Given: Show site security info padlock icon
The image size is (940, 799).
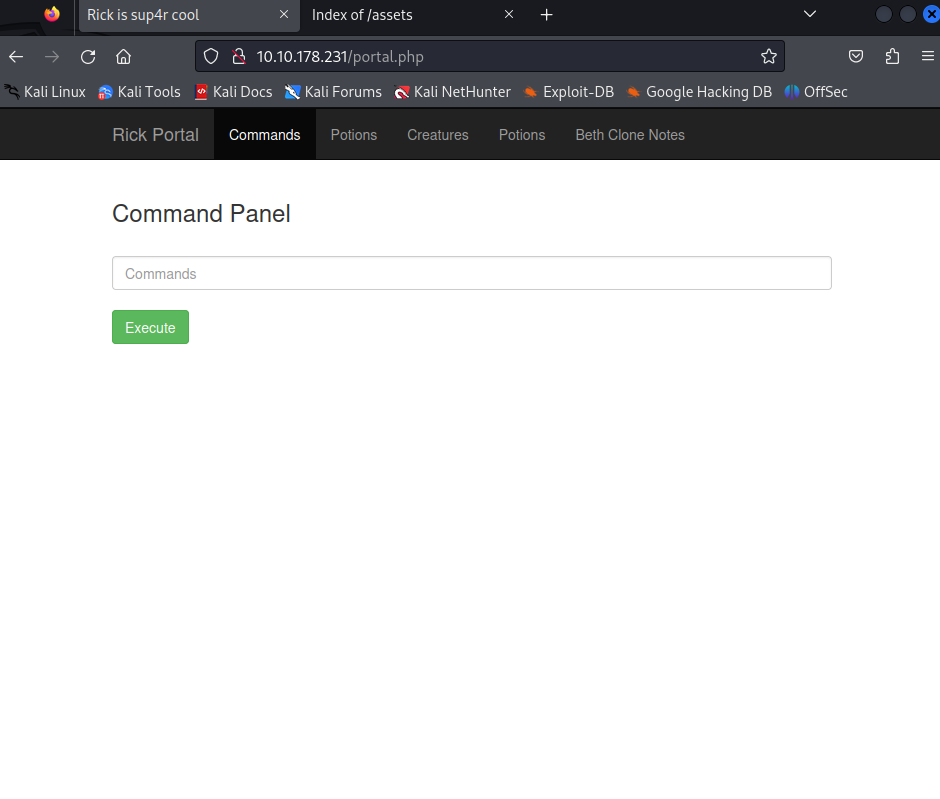Looking at the screenshot, I should [x=238, y=57].
